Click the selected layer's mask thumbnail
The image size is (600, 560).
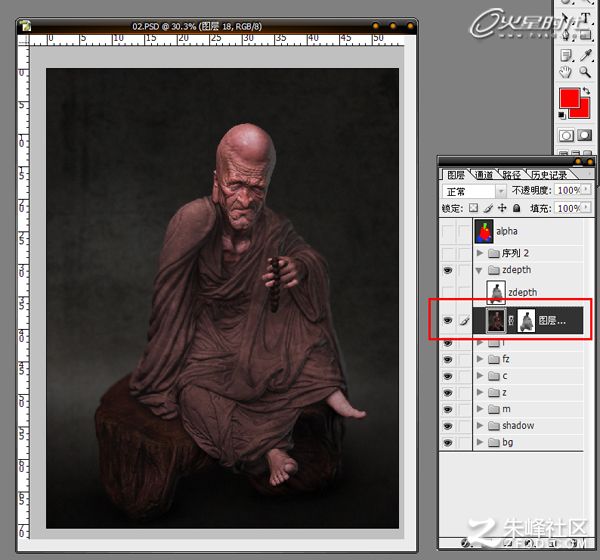pyautogui.click(x=527, y=321)
